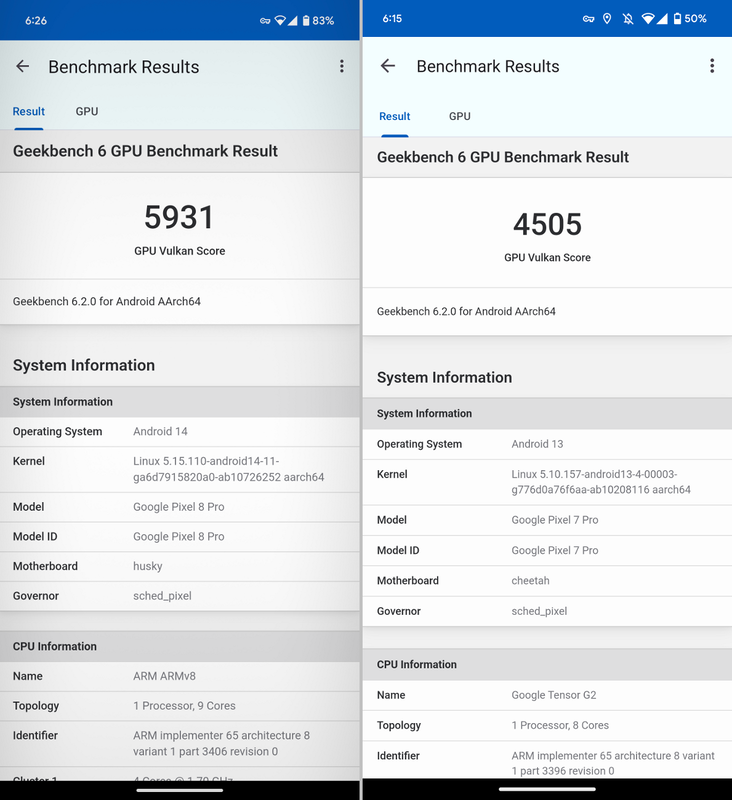This screenshot has height=800, width=732.
Task: Tap location pin icon in right status bar
Action: [x=607, y=19]
